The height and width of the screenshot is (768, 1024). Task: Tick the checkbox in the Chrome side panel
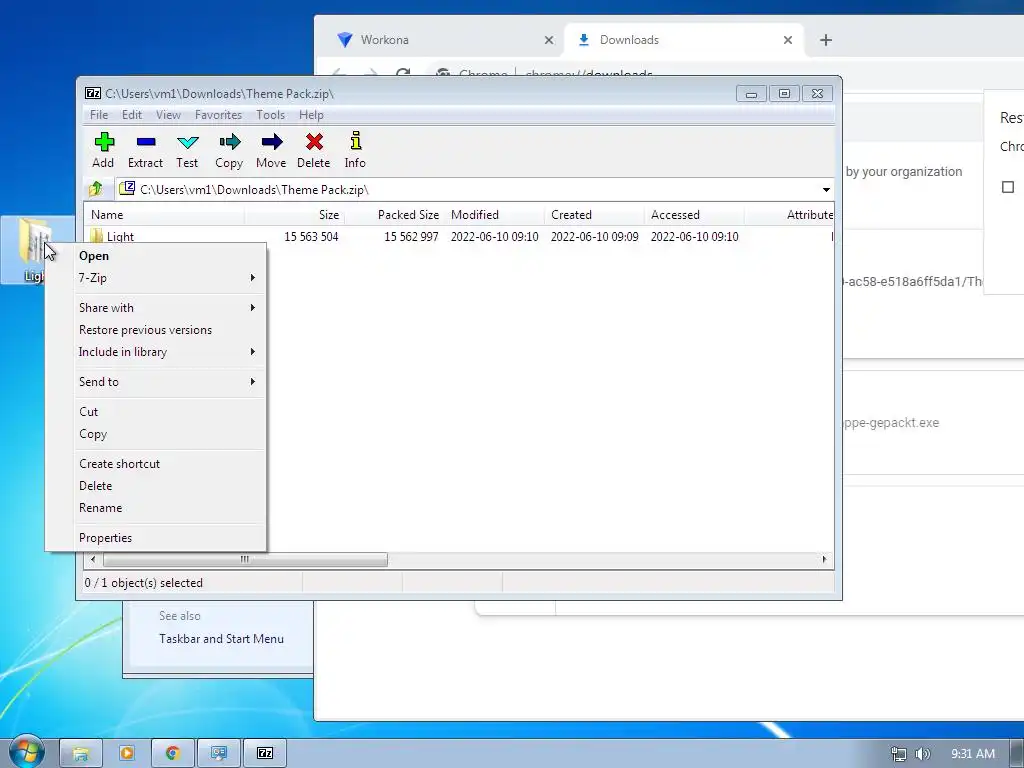(1008, 187)
